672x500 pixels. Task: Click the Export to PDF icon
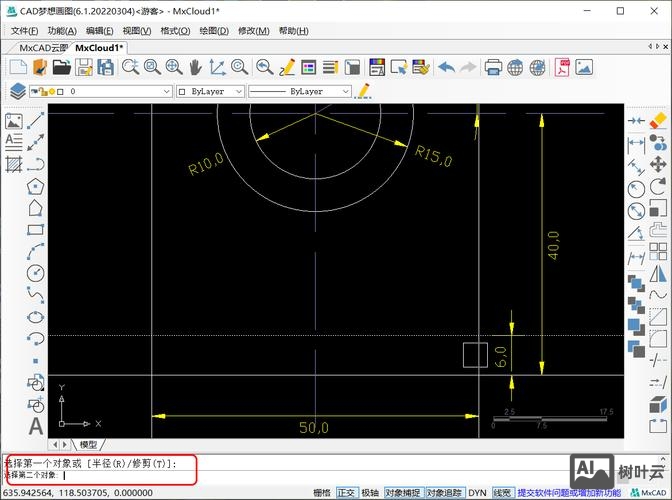pyautogui.click(x=563, y=68)
